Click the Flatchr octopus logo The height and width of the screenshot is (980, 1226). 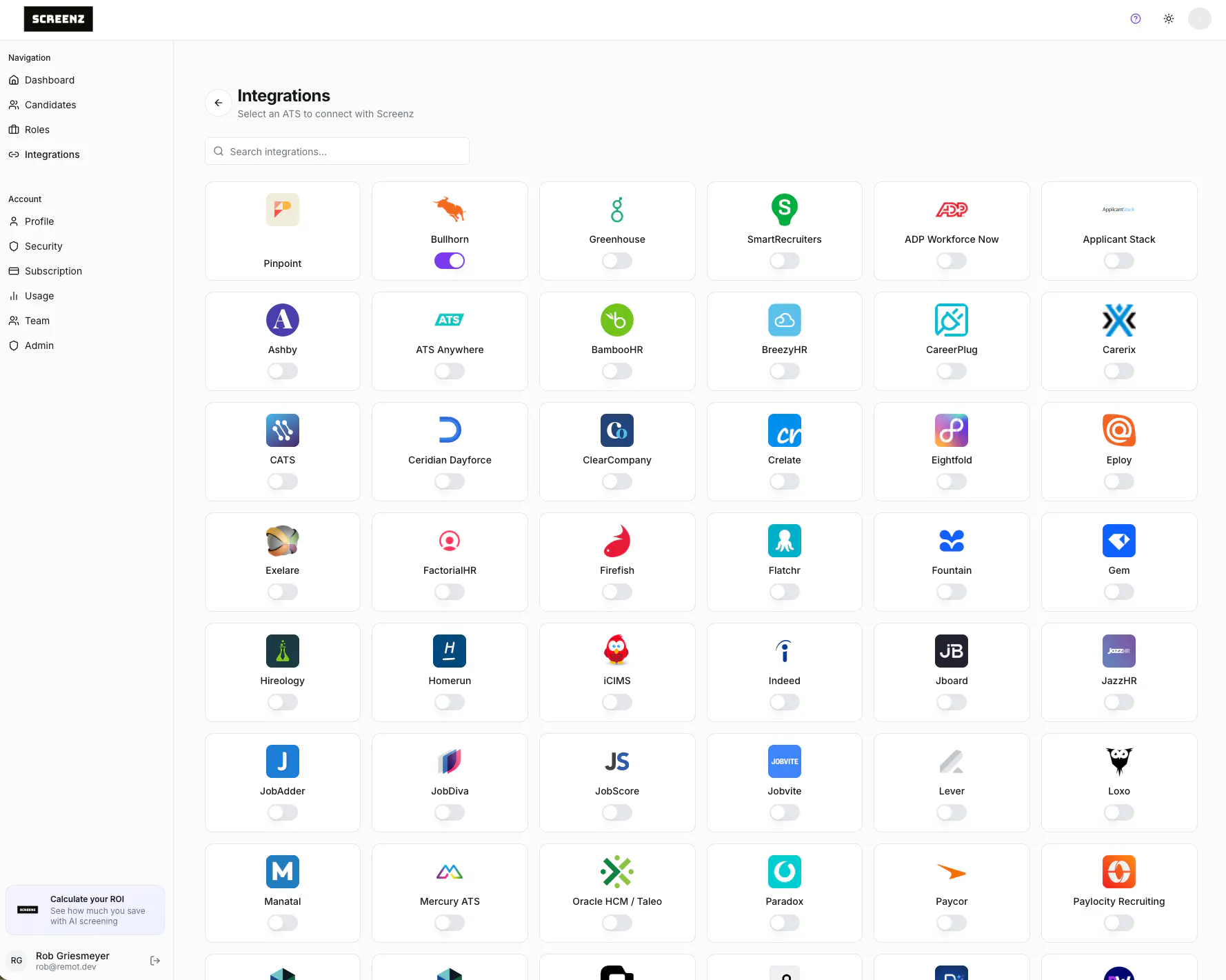click(x=785, y=541)
